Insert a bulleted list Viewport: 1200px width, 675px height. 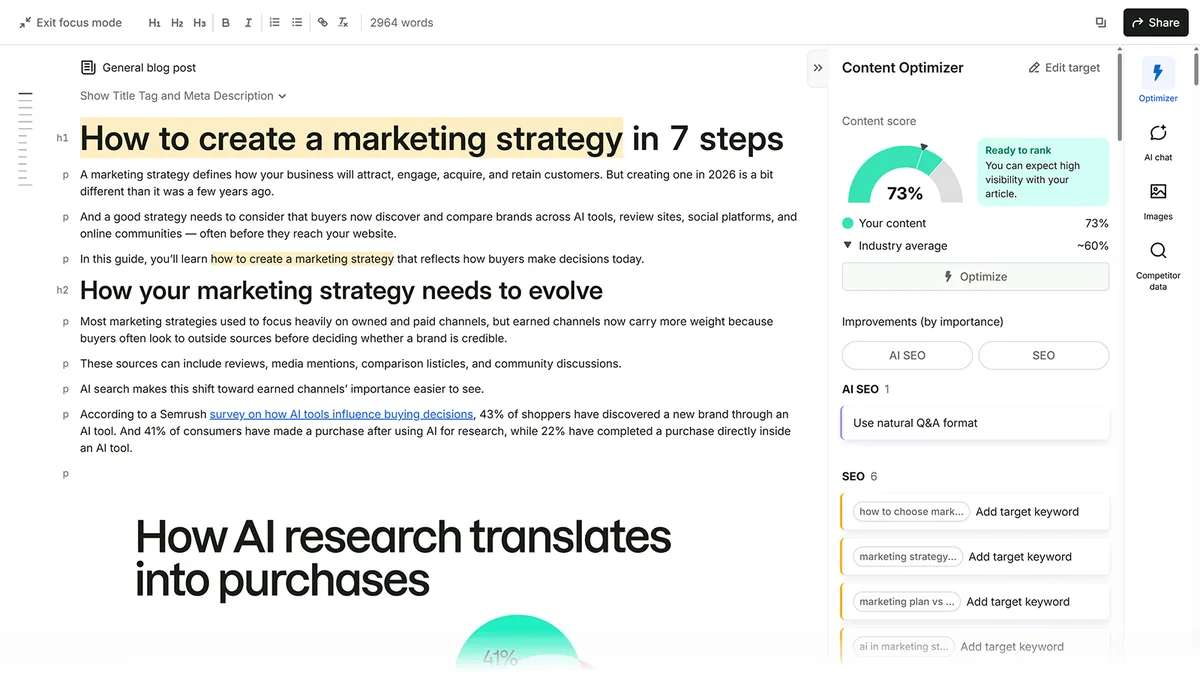pos(297,22)
